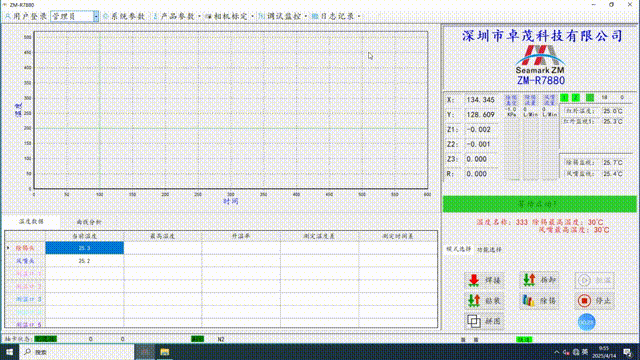
Task: Start the 贴装 mounting mode button
Action: [x=484, y=301]
